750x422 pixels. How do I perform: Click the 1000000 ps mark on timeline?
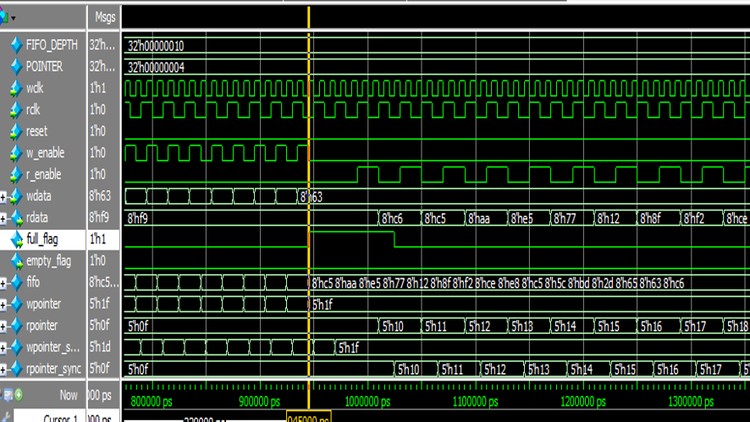(x=365, y=401)
